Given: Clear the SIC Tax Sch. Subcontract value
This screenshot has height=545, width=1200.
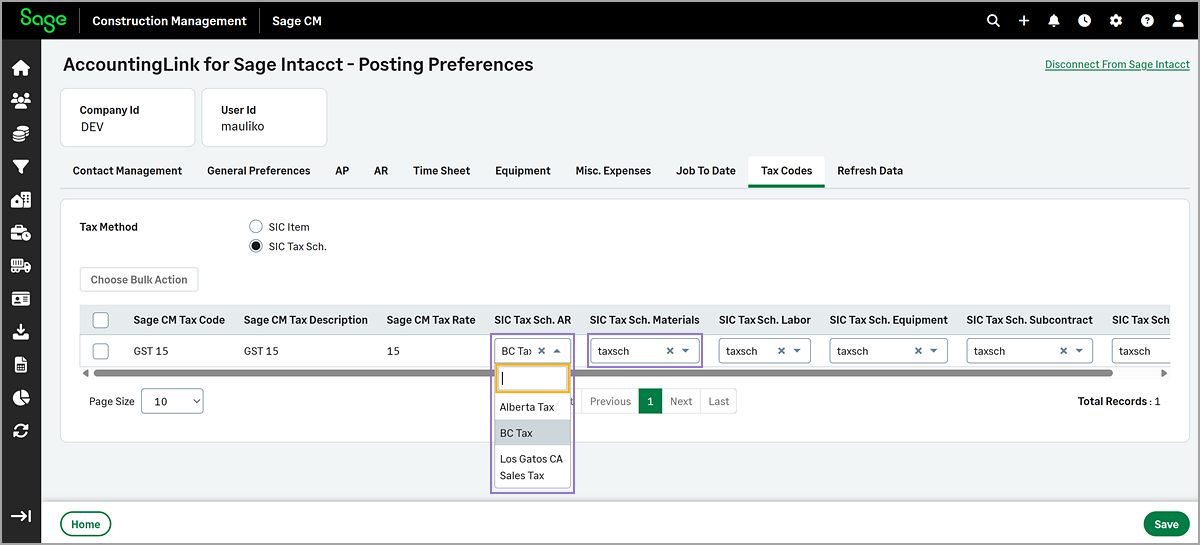Looking at the screenshot, I should (x=1064, y=351).
